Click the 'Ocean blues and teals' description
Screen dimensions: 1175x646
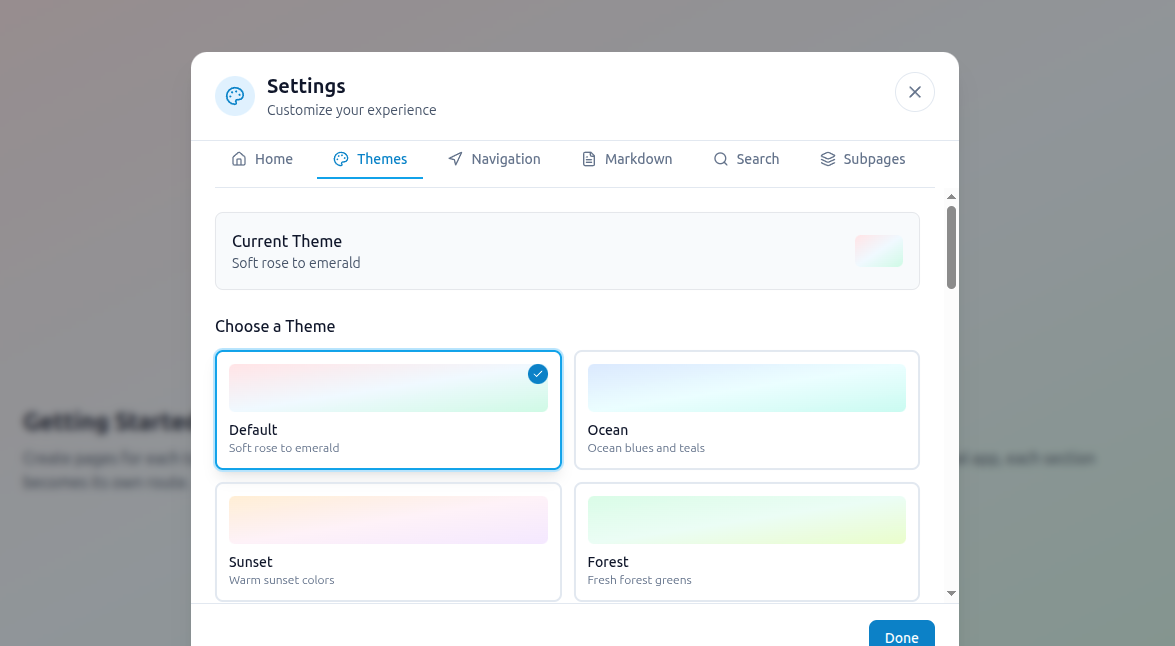click(646, 448)
